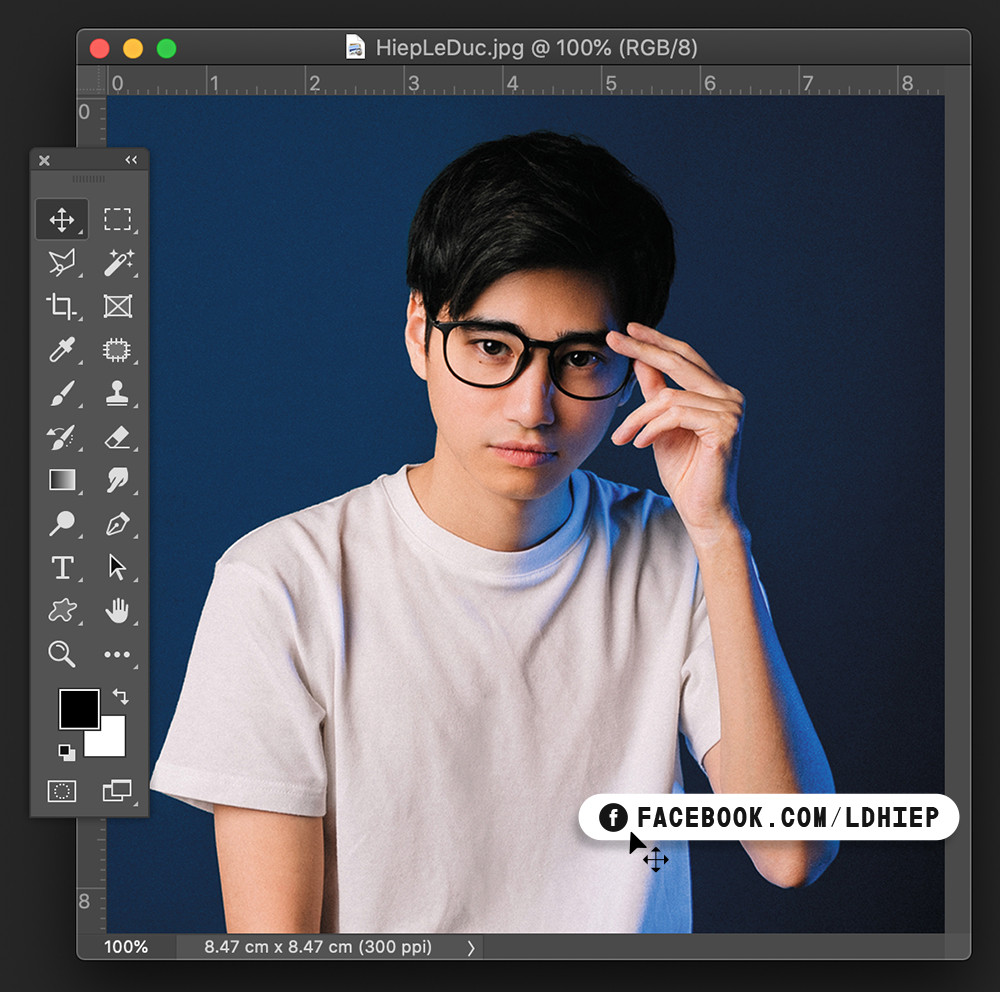Screen dimensions: 1000x992
Task: Select the Hand tool
Action: (117, 611)
